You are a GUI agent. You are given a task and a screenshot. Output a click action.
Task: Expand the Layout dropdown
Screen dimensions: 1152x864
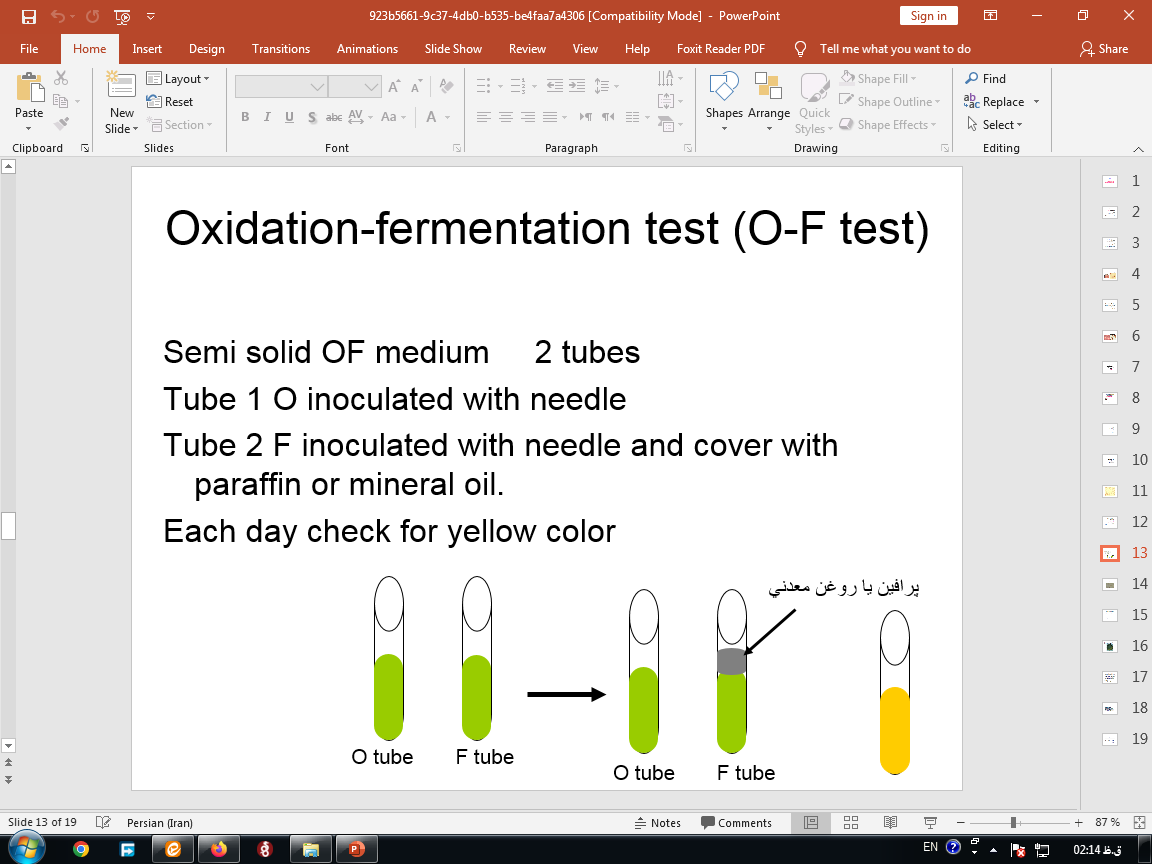tap(178, 79)
